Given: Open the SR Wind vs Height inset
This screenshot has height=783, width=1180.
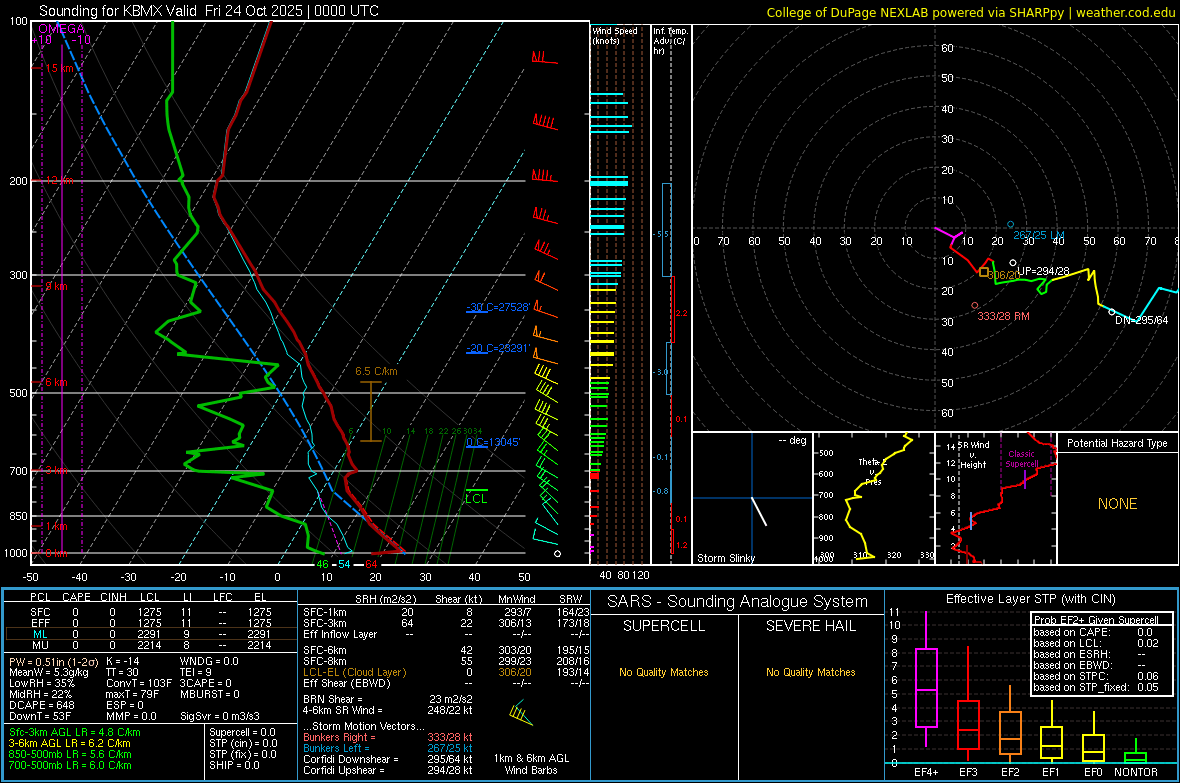Looking at the screenshot, I should 996,498.
